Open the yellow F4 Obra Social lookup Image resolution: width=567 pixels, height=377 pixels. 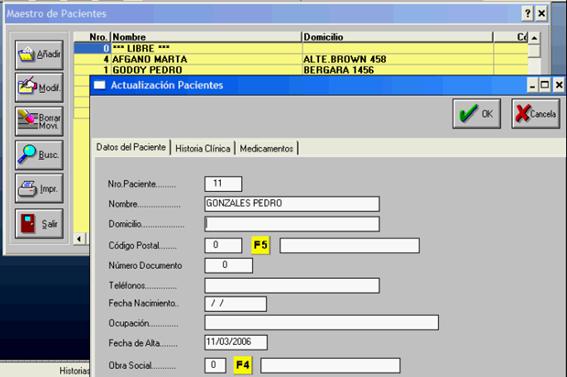(x=243, y=365)
